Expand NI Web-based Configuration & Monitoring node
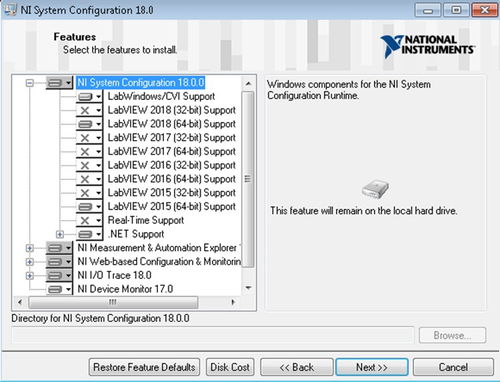The width and height of the screenshot is (500, 382). (x=30, y=262)
